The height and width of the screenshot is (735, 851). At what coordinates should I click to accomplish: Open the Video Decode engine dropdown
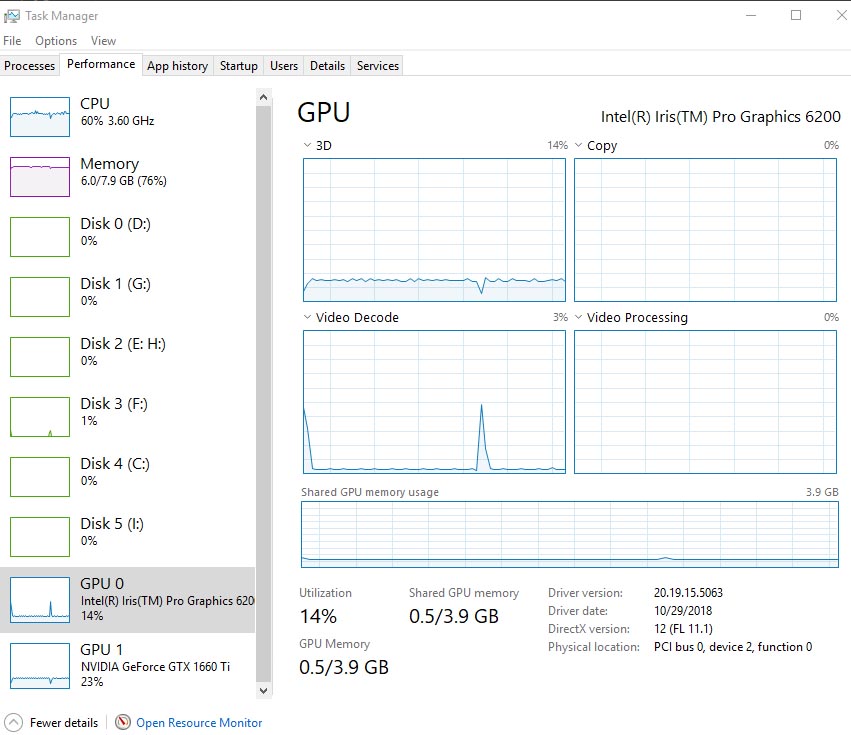(x=308, y=318)
